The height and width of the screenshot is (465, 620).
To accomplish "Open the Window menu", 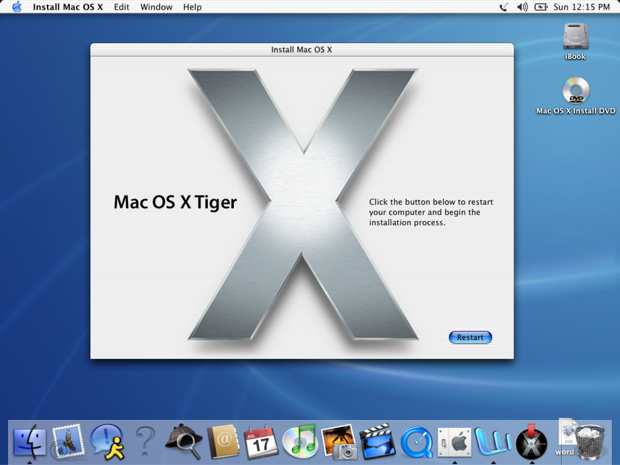I will (156, 7).
